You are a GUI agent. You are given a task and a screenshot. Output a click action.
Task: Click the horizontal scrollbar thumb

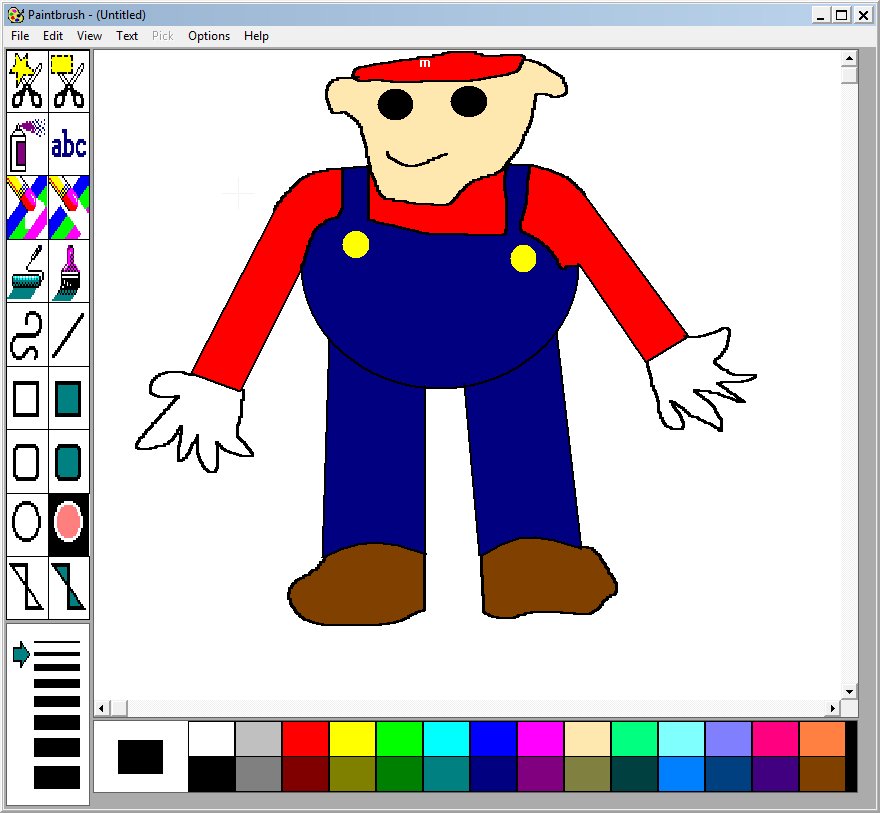coord(118,709)
